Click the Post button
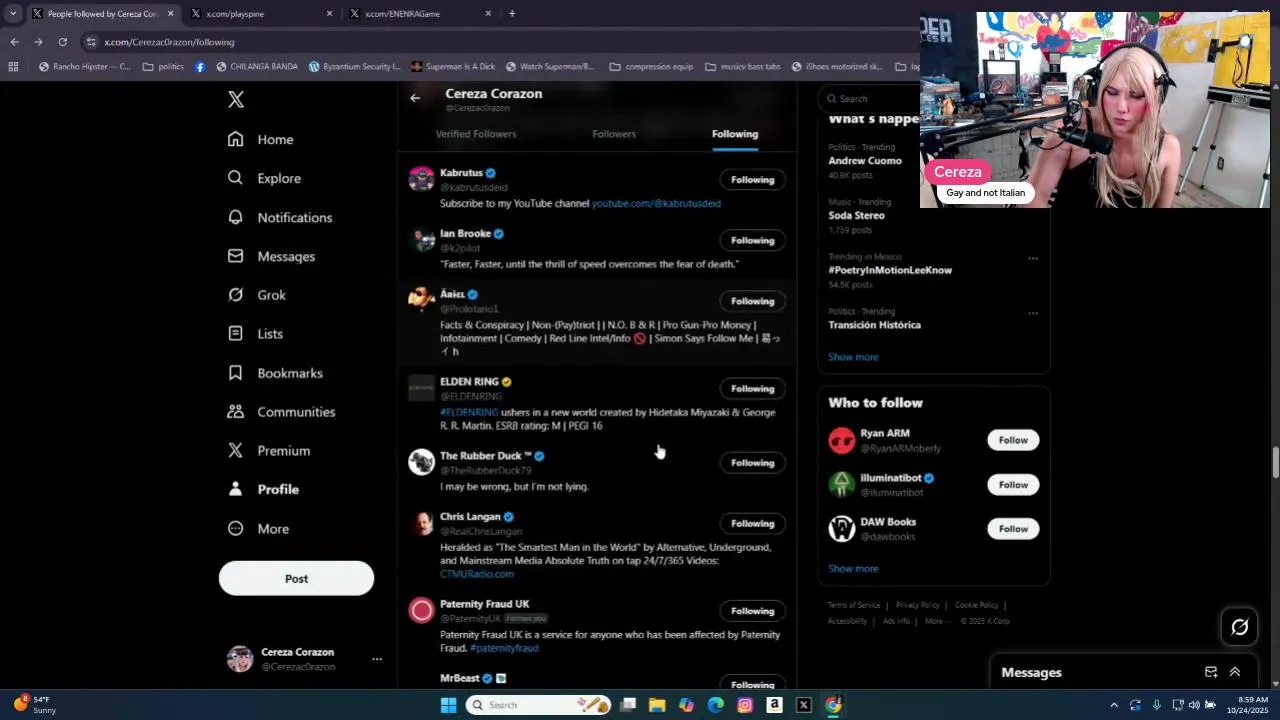Viewport: 1280px width, 720px height. (x=296, y=578)
